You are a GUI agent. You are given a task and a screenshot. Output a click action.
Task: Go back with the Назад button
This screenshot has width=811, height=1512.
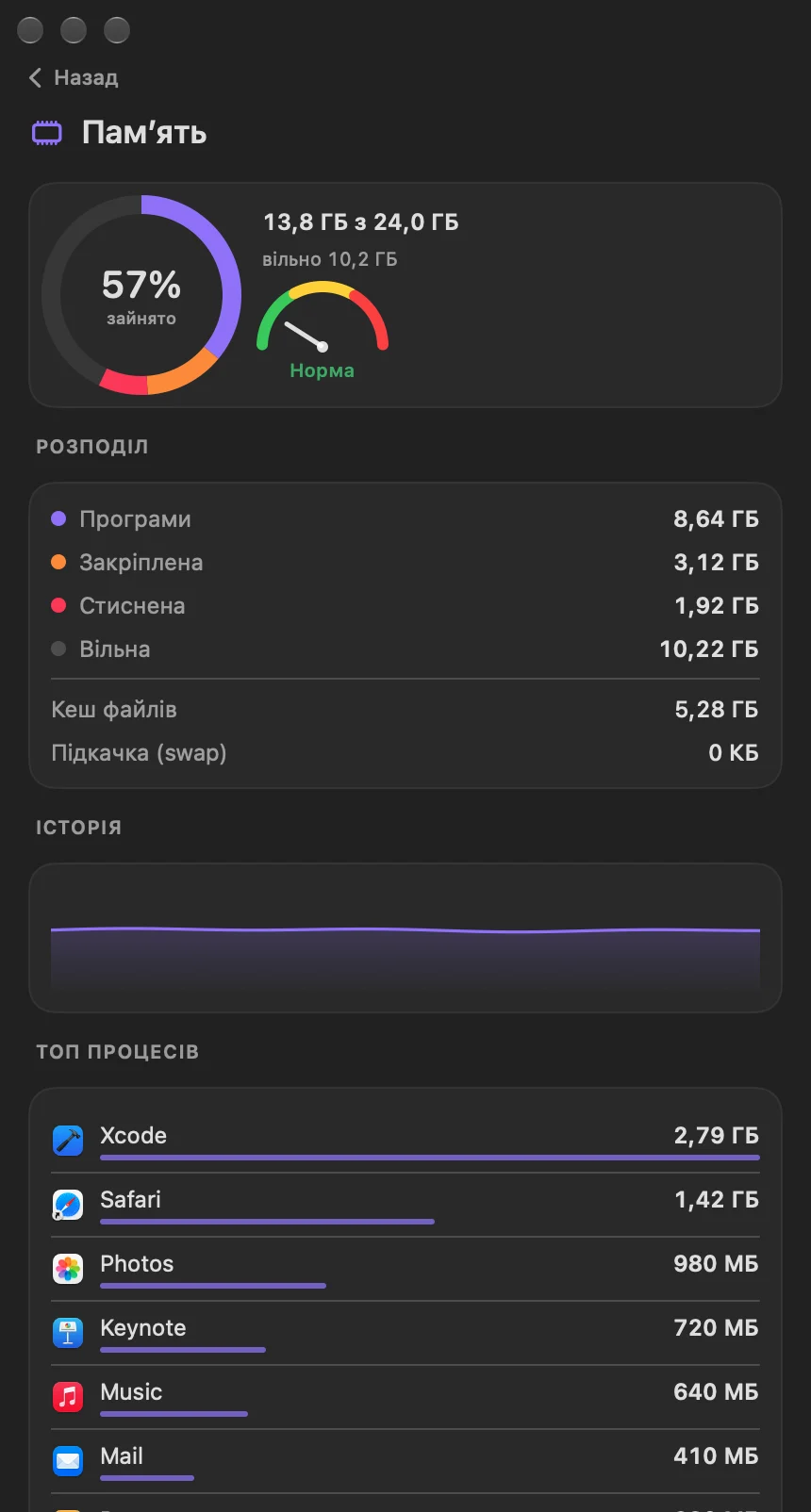coord(74,77)
